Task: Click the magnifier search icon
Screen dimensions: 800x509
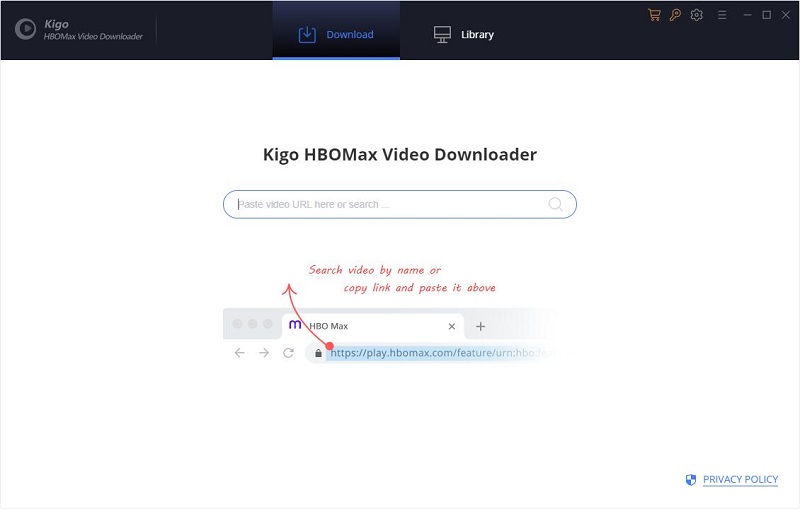Action: pos(556,204)
